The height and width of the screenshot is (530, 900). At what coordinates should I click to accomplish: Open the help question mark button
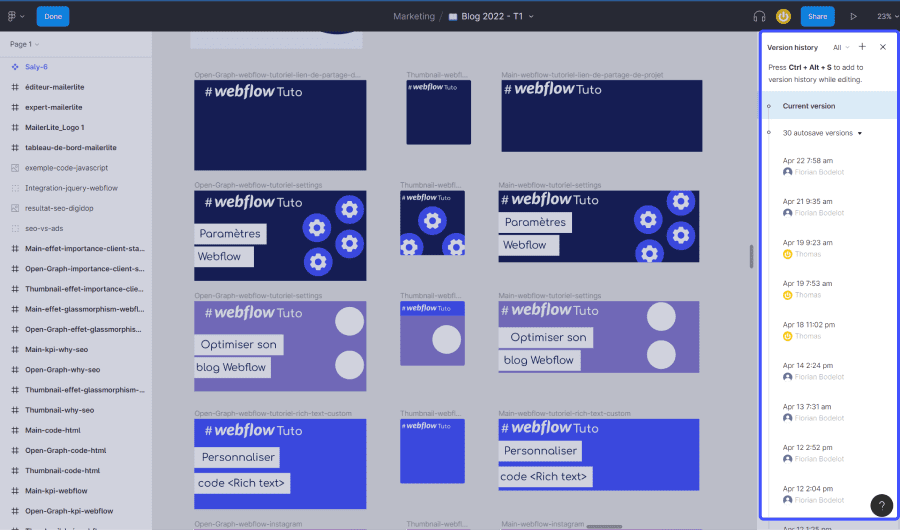point(882,505)
